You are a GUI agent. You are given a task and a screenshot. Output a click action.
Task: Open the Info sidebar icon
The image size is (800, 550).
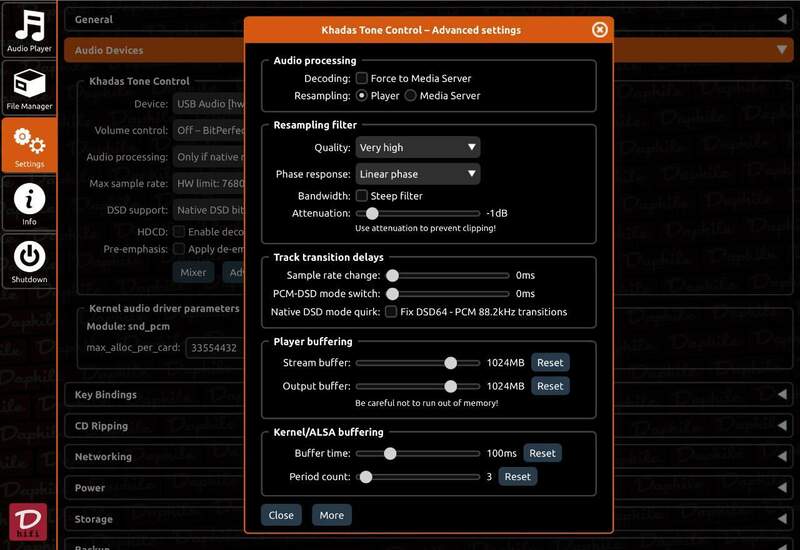(x=29, y=203)
